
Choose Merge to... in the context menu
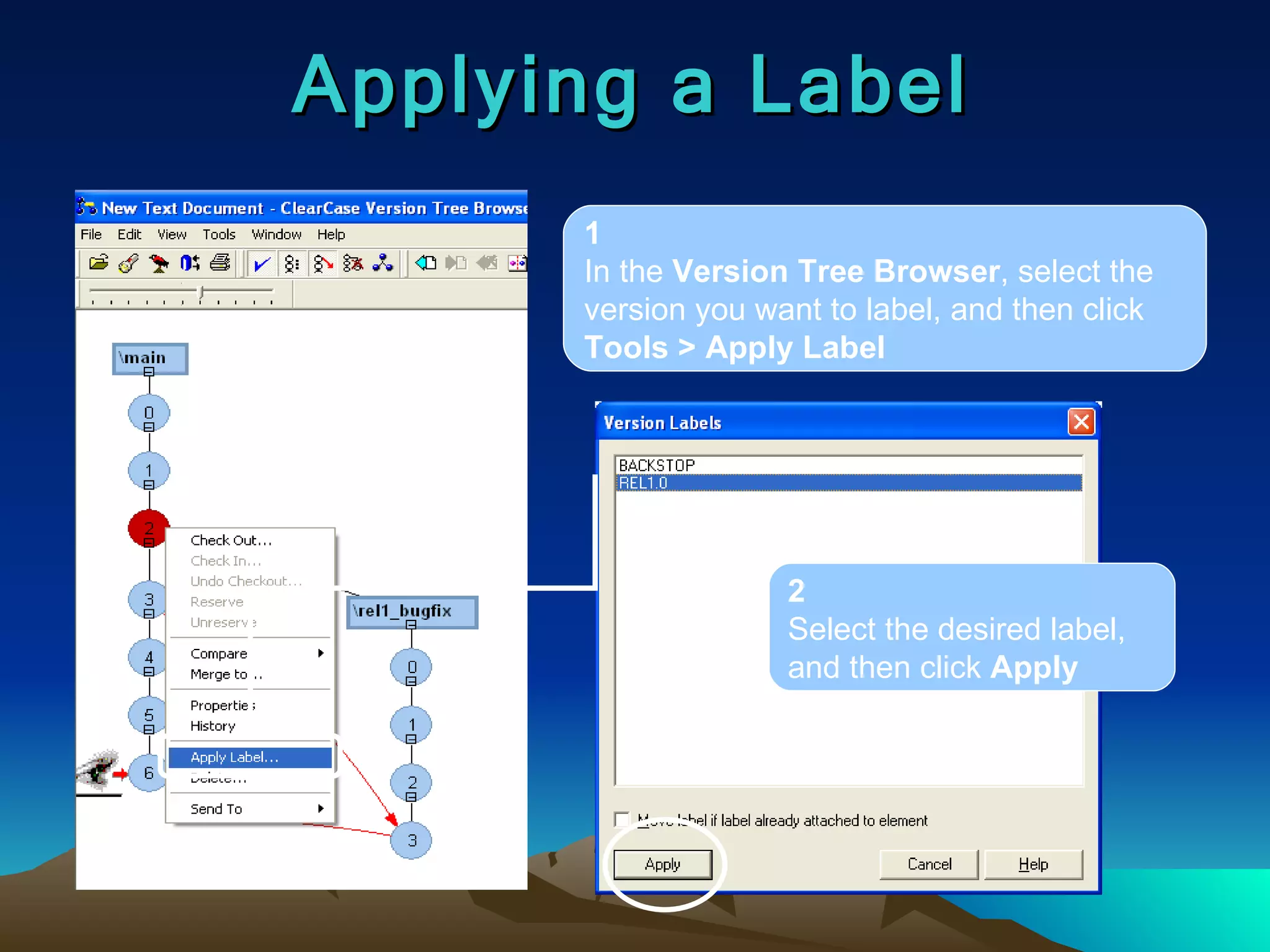(251, 674)
